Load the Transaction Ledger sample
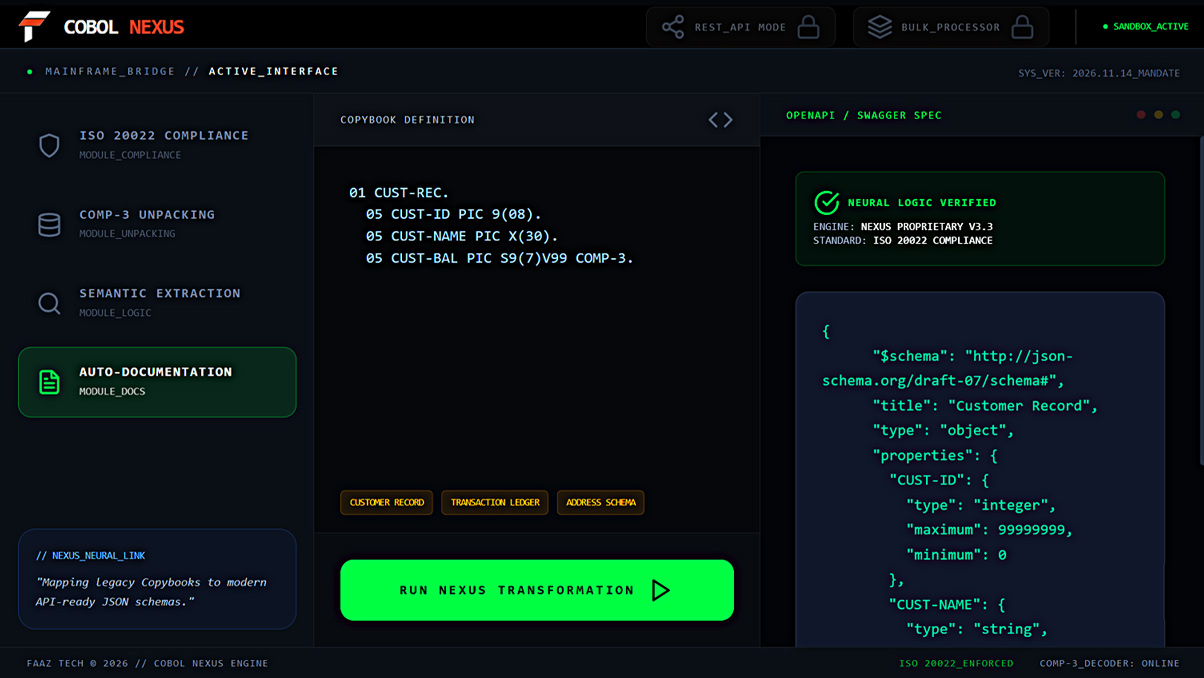1204x678 pixels. [x=495, y=502]
